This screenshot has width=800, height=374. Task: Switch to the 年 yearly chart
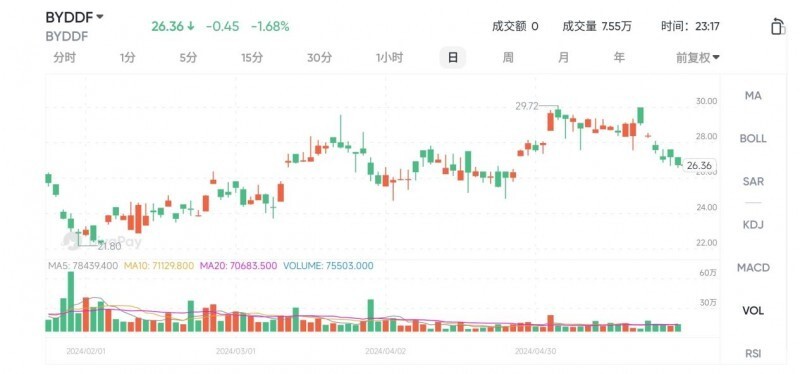[619, 58]
